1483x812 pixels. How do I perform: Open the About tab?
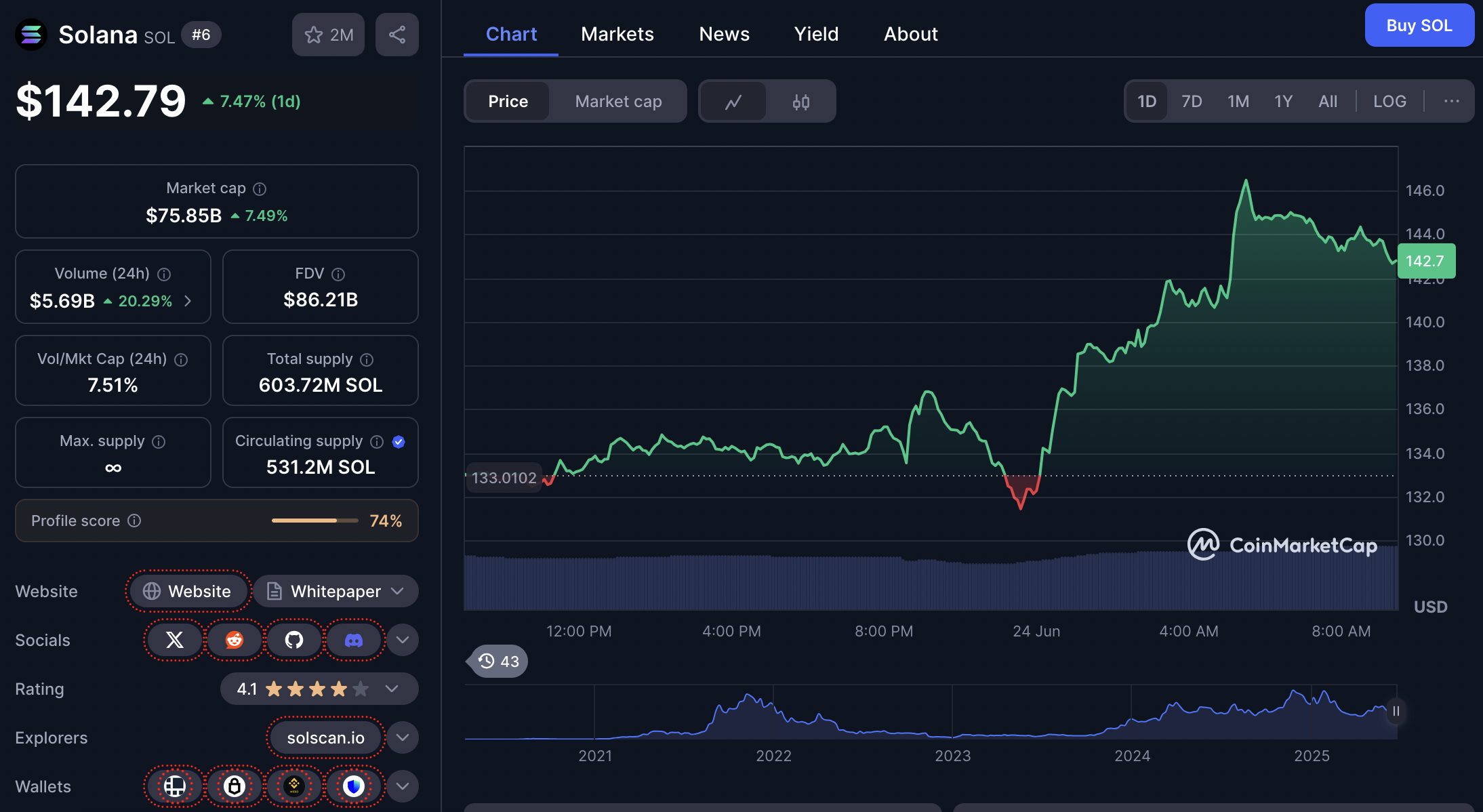pos(910,34)
